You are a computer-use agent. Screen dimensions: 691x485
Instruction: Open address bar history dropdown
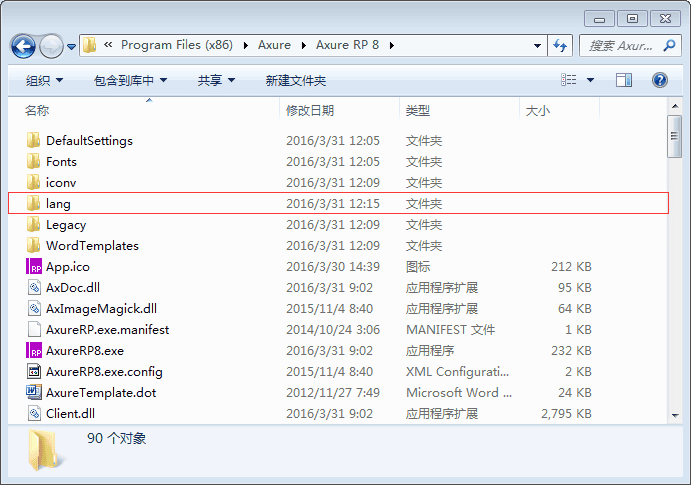pos(537,45)
